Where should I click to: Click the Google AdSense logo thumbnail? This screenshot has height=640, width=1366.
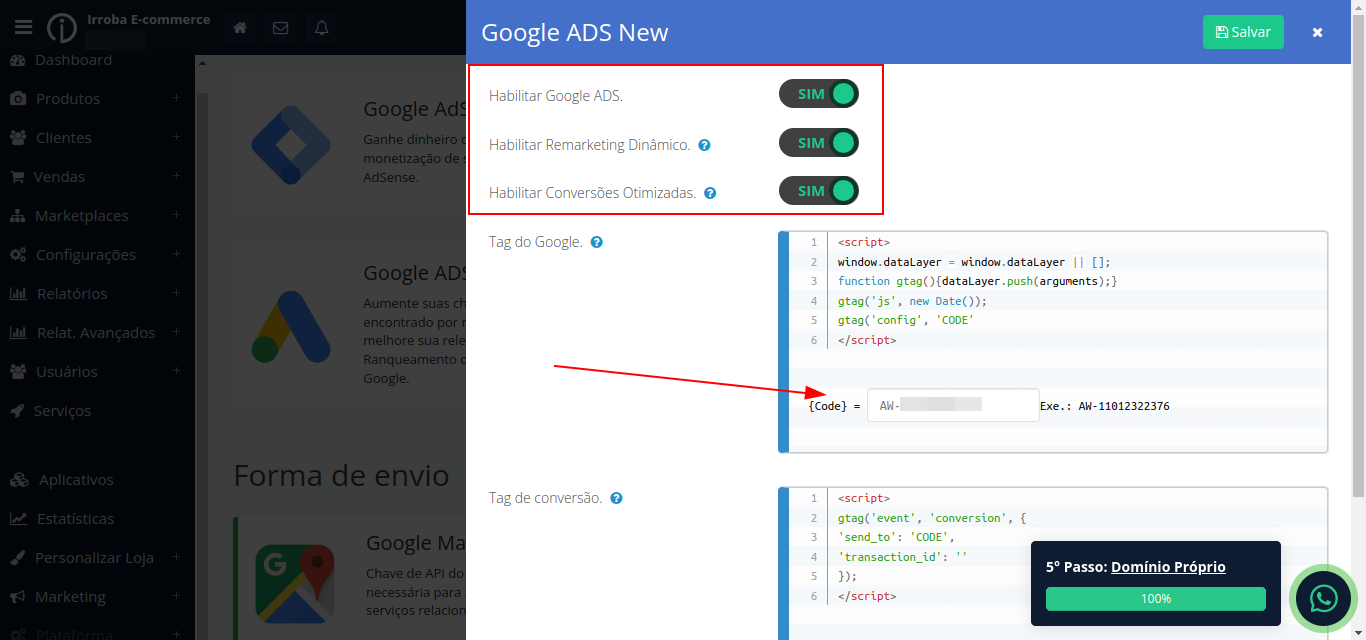click(x=291, y=143)
